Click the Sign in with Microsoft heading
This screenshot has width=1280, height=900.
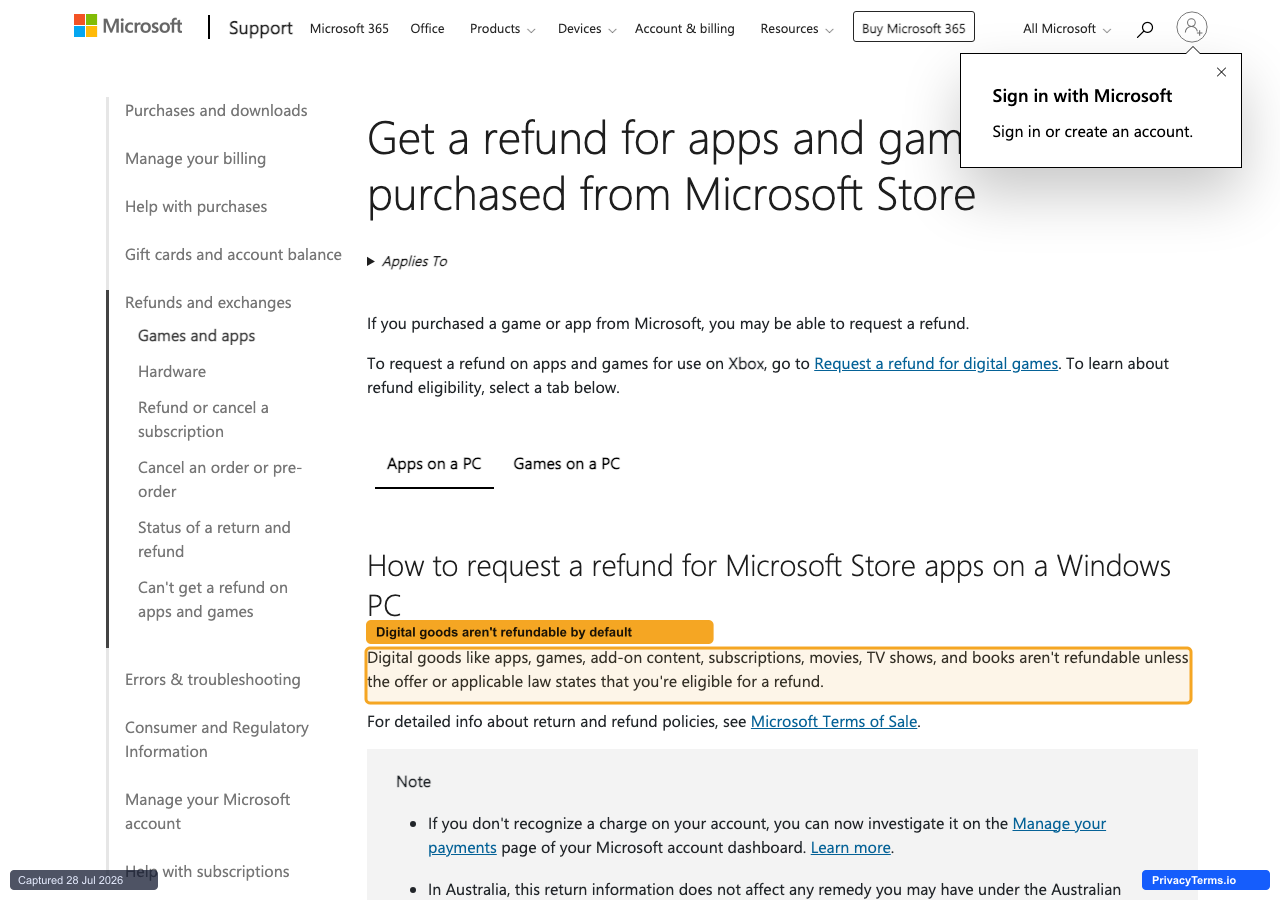[1082, 96]
